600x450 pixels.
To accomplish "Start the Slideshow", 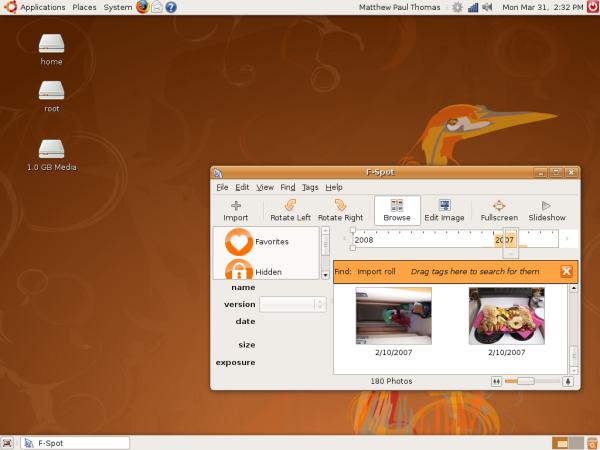I will pos(547,206).
